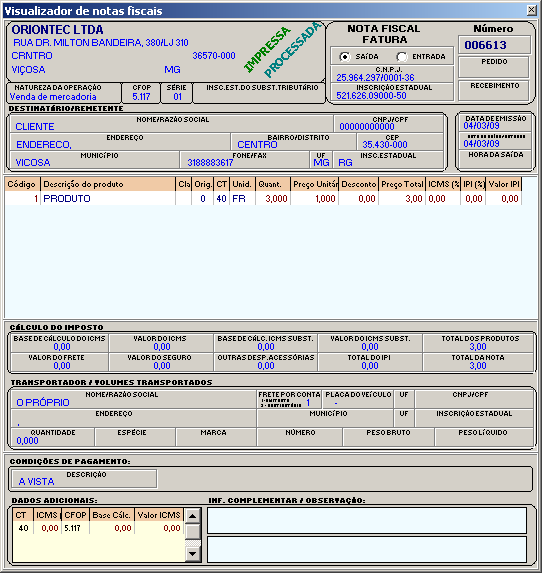Click the first Inf. Complementar observation box
This screenshot has width=542, height=573.
click(x=367, y=520)
